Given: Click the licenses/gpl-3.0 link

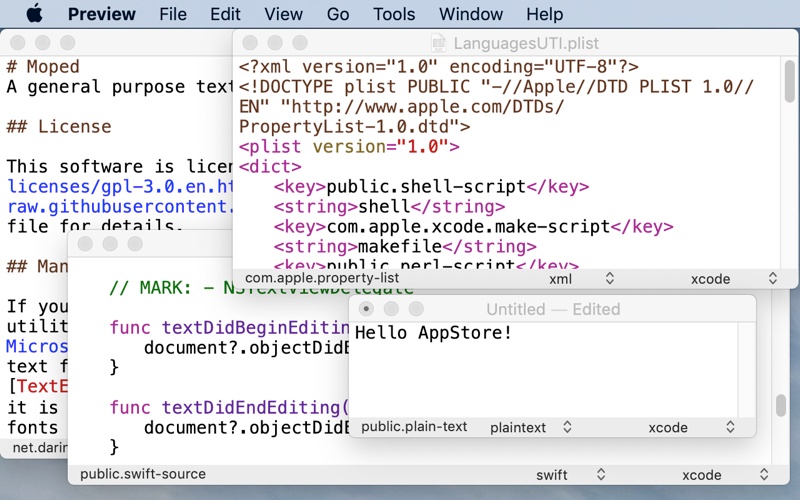Looking at the screenshot, I should pos(120,187).
